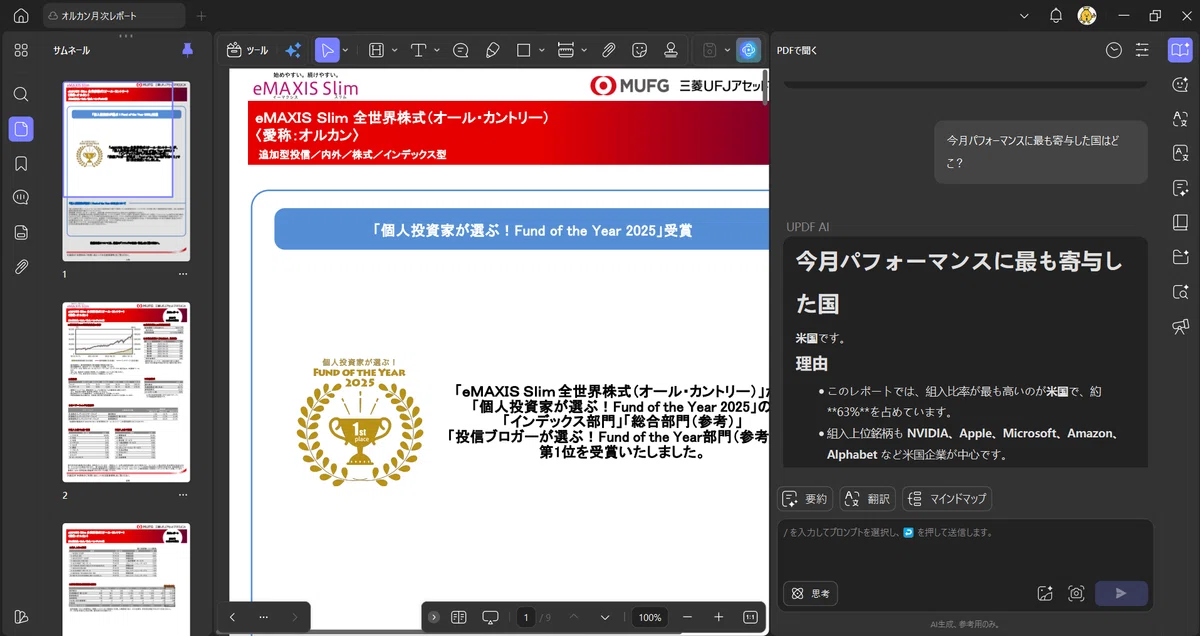The image size is (1200, 636).
Task: Send the AI prompt
Action: coord(1121,593)
